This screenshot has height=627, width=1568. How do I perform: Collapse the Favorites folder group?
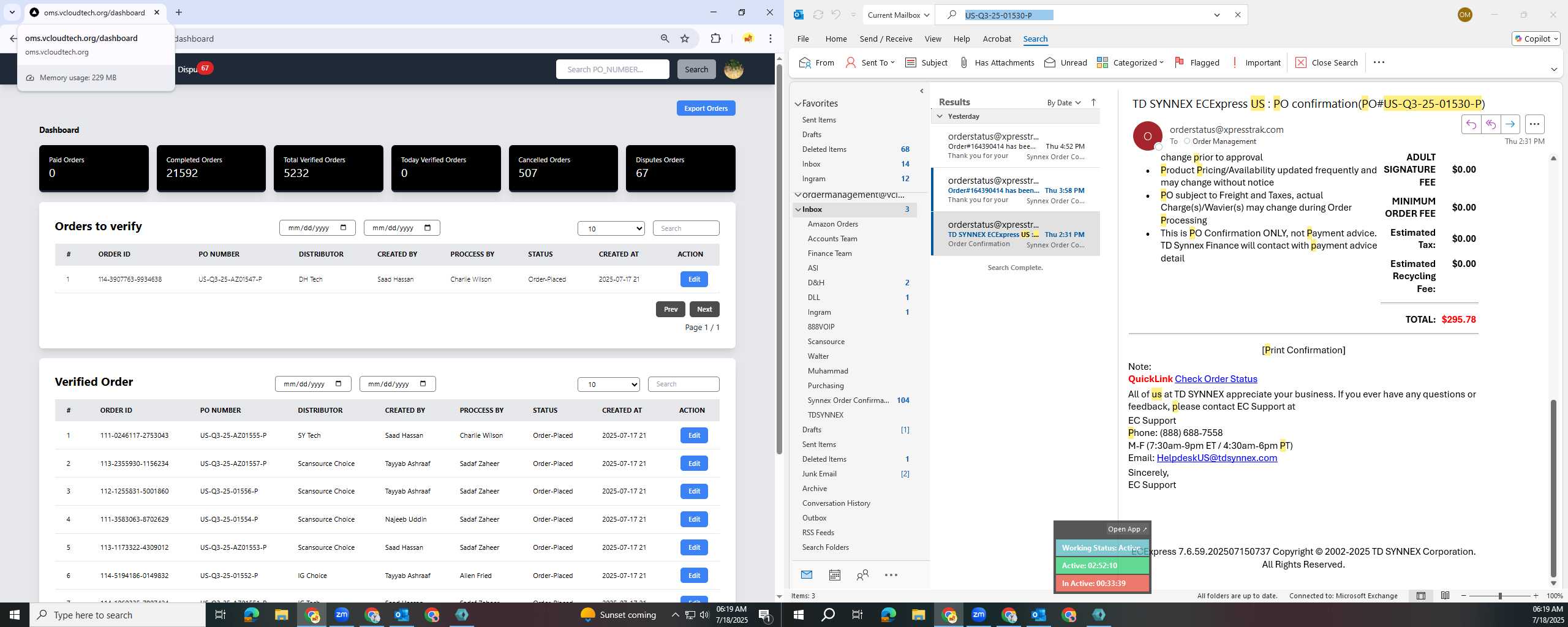(x=798, y=104)
